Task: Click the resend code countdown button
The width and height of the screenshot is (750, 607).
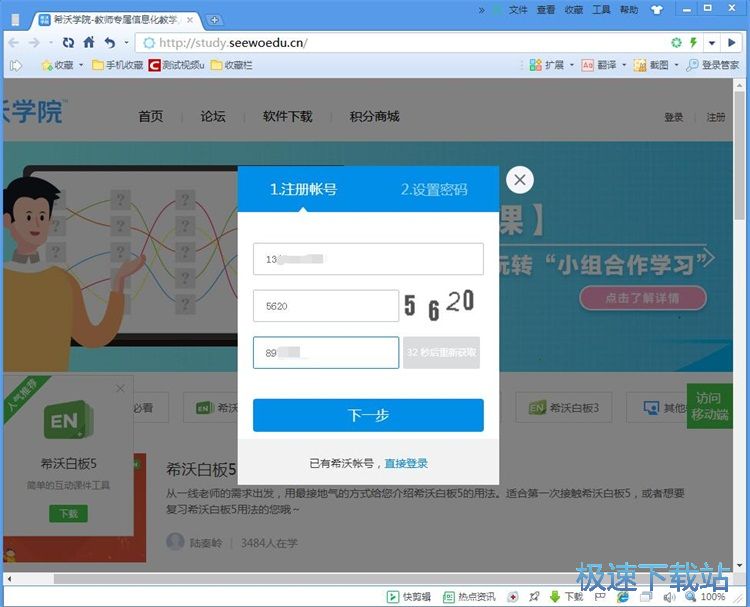Action: [x=441, y=353]
